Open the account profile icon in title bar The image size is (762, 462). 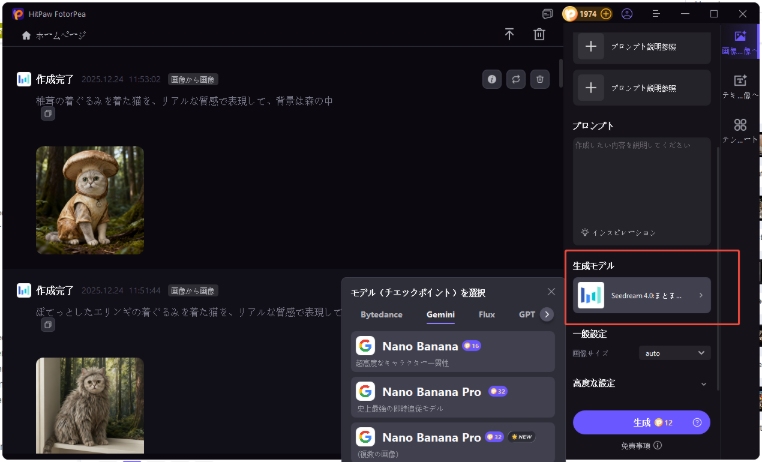[x=627, y=14]
